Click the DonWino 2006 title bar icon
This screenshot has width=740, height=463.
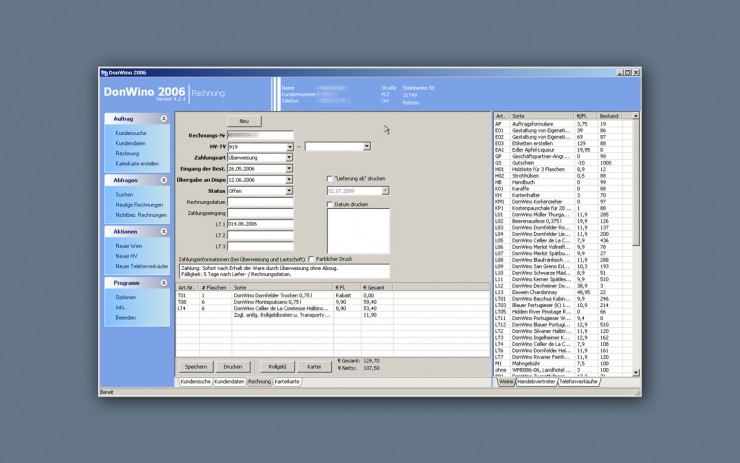pyautogui.click(x=104, y=73)
